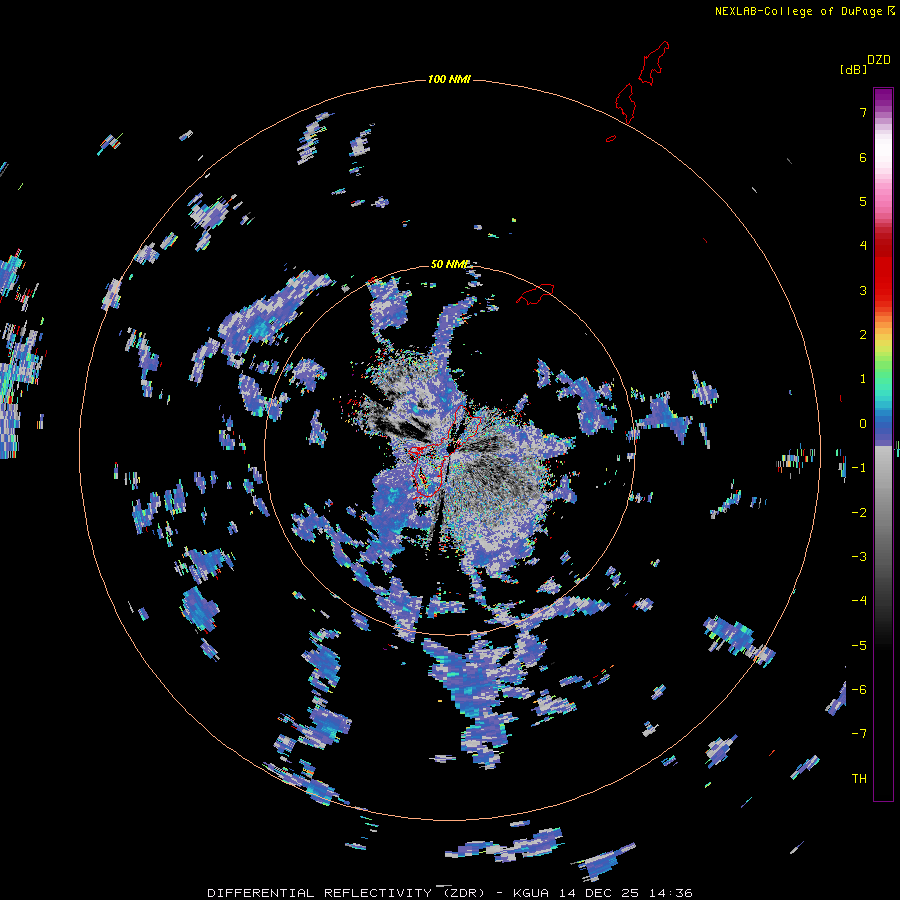The height and width of the screenshot is (900, 900).
Task: Click the 50 NMI range ring label
Action: click(x=449, y=264)
